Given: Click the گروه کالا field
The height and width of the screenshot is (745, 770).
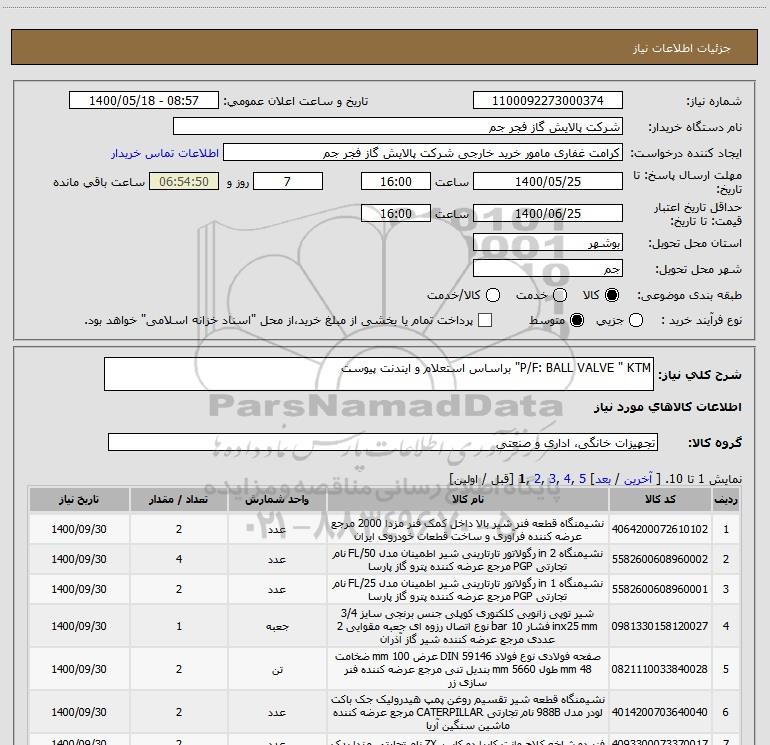Looking at the screenshot, I should pos(383,442).
